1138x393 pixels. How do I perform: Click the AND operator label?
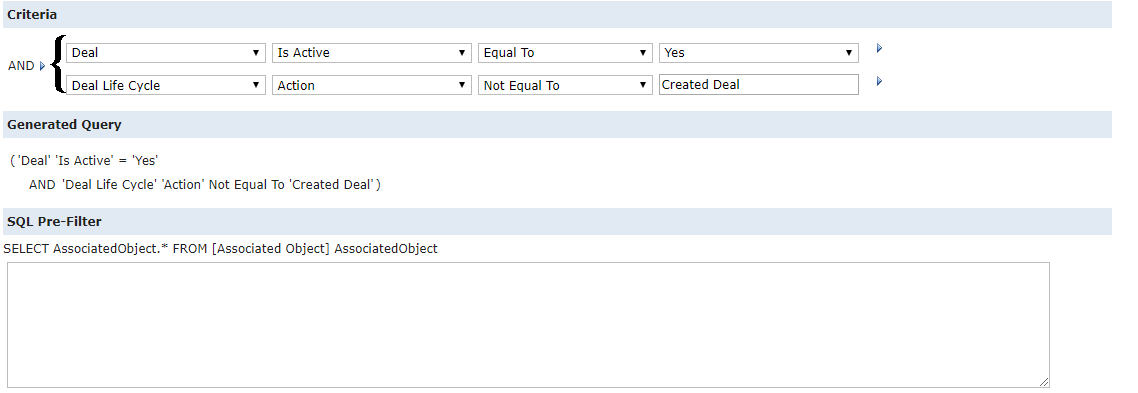(x=21, y=66)
